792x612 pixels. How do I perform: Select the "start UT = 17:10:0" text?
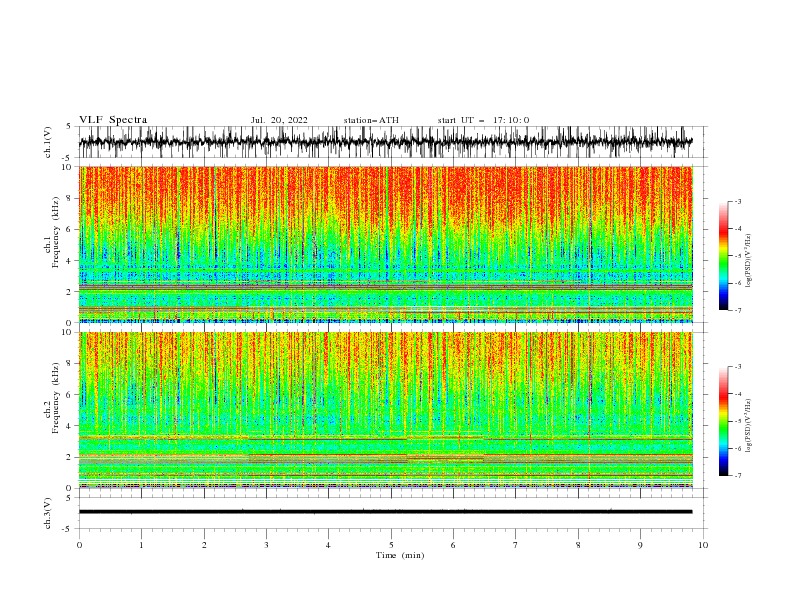click(x=483, y=120)
